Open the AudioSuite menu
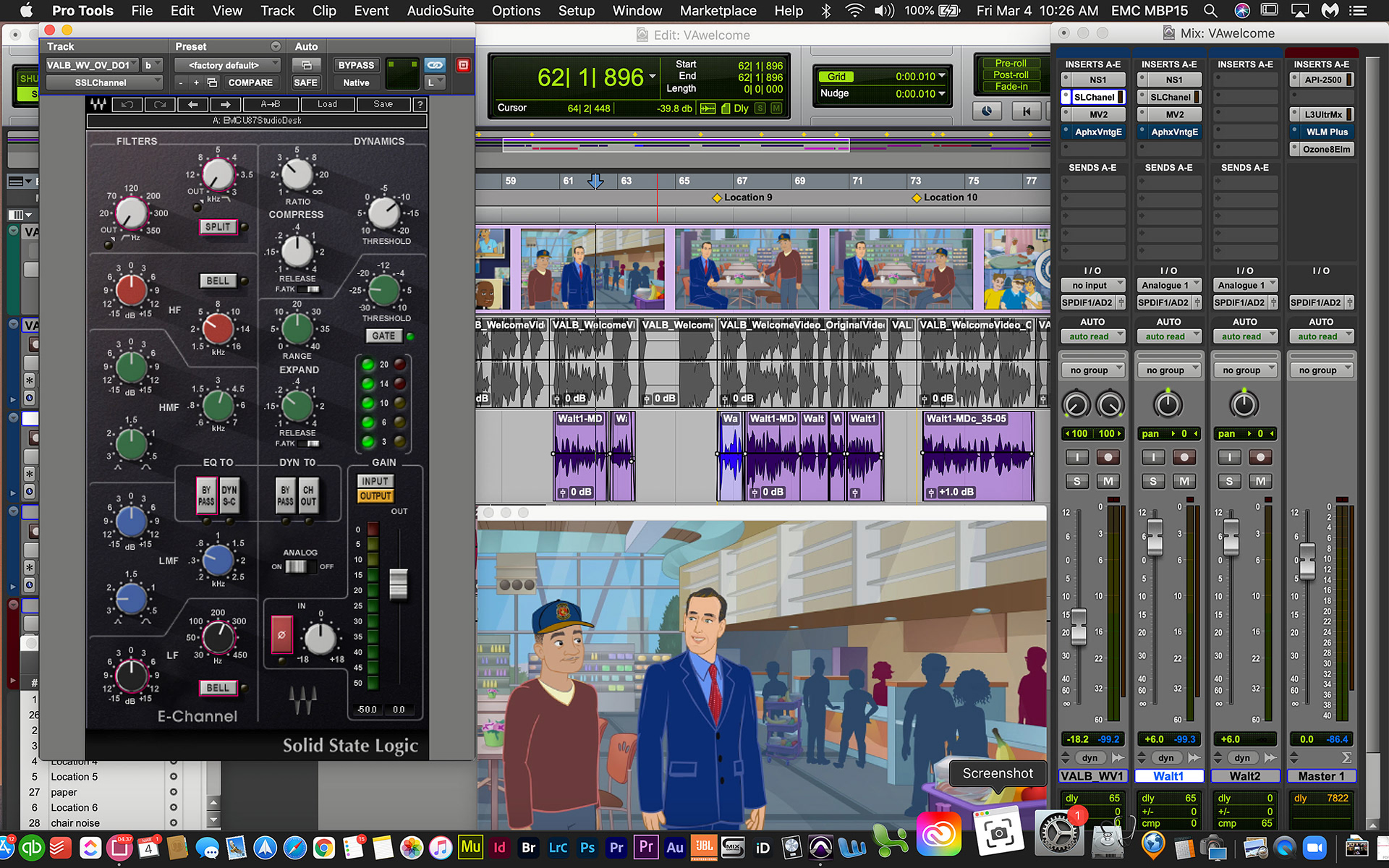 (440, 10)
